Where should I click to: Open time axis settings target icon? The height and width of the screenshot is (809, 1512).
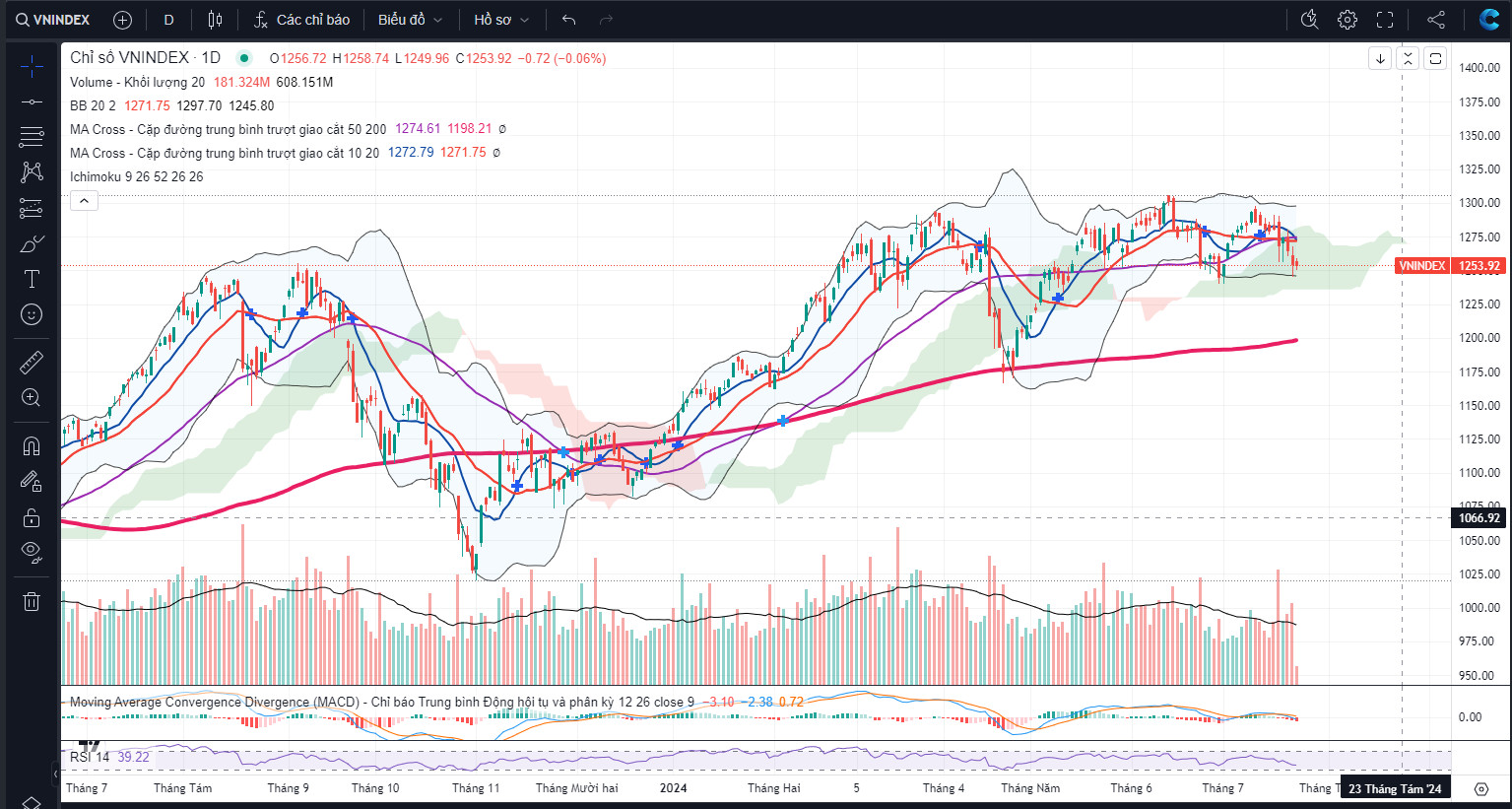1481,788
